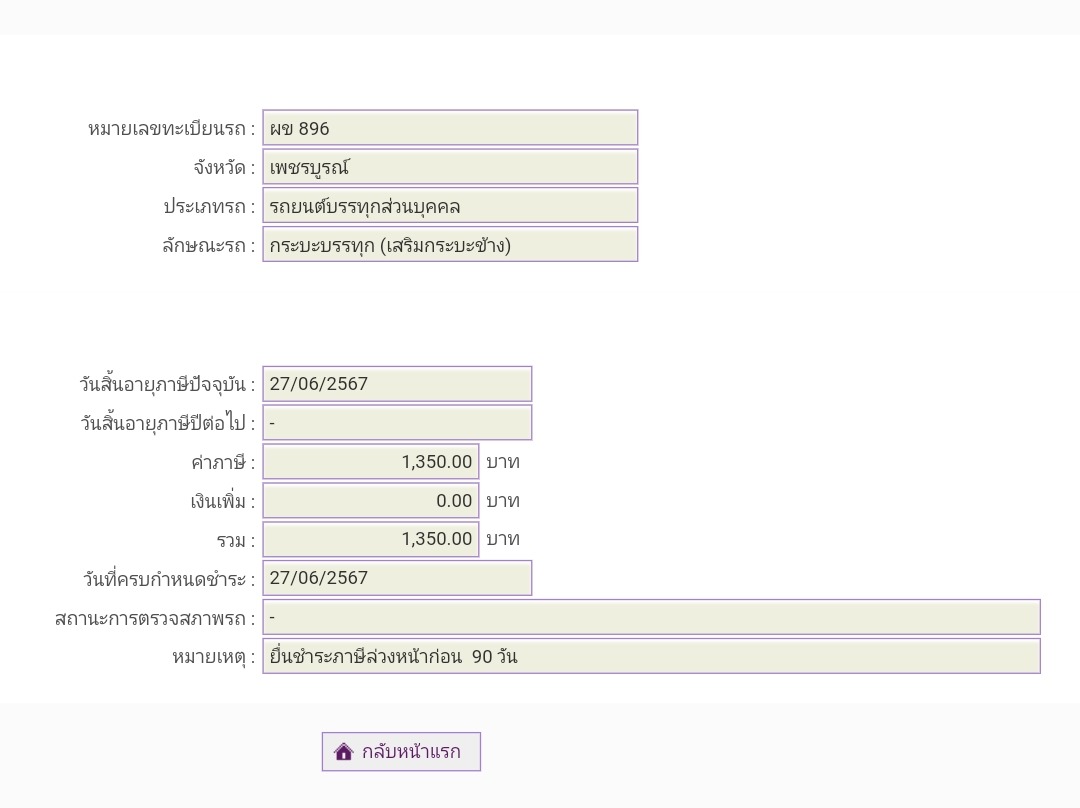Image resolution: width=1080 pixels, height=808 pixels.
Task: Click the บาท unit beside รวม
Action: click(x=503, y=539)
